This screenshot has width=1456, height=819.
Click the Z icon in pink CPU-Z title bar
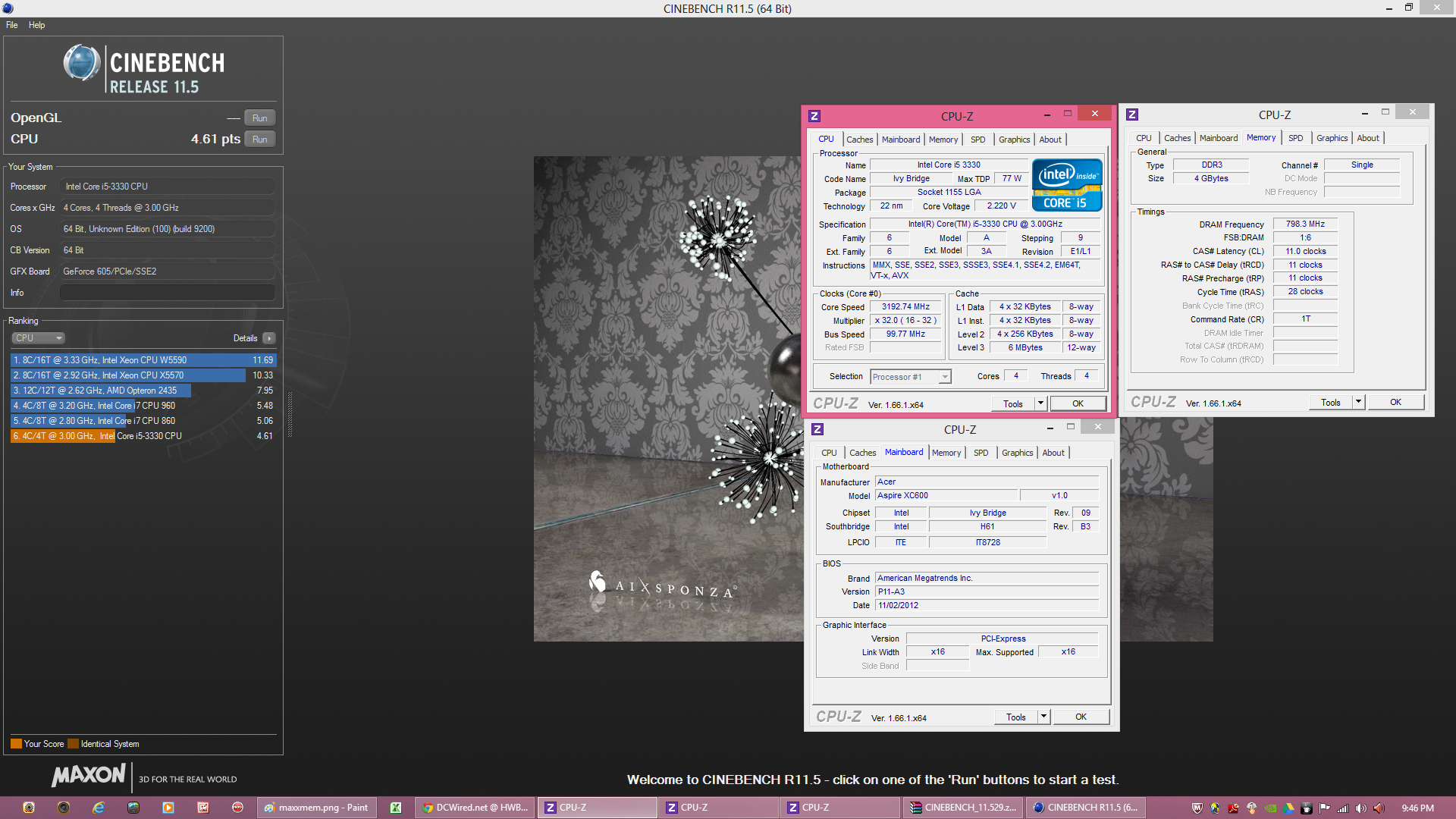pos(814,116)
